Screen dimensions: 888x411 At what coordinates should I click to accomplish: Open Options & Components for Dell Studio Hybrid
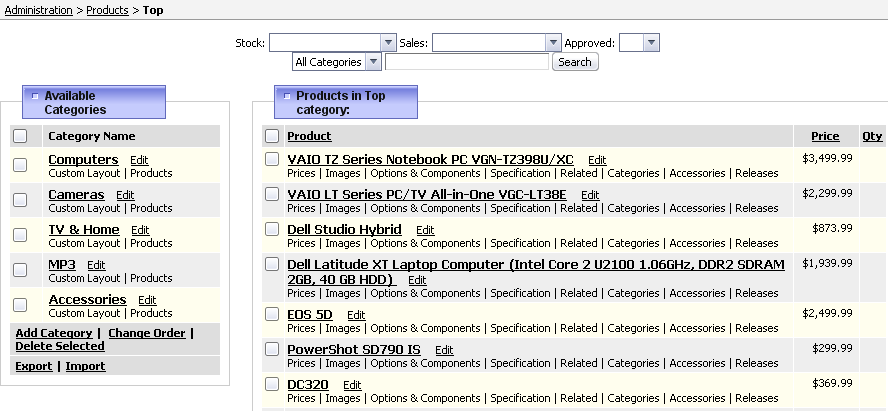click(x=425, y=243)
